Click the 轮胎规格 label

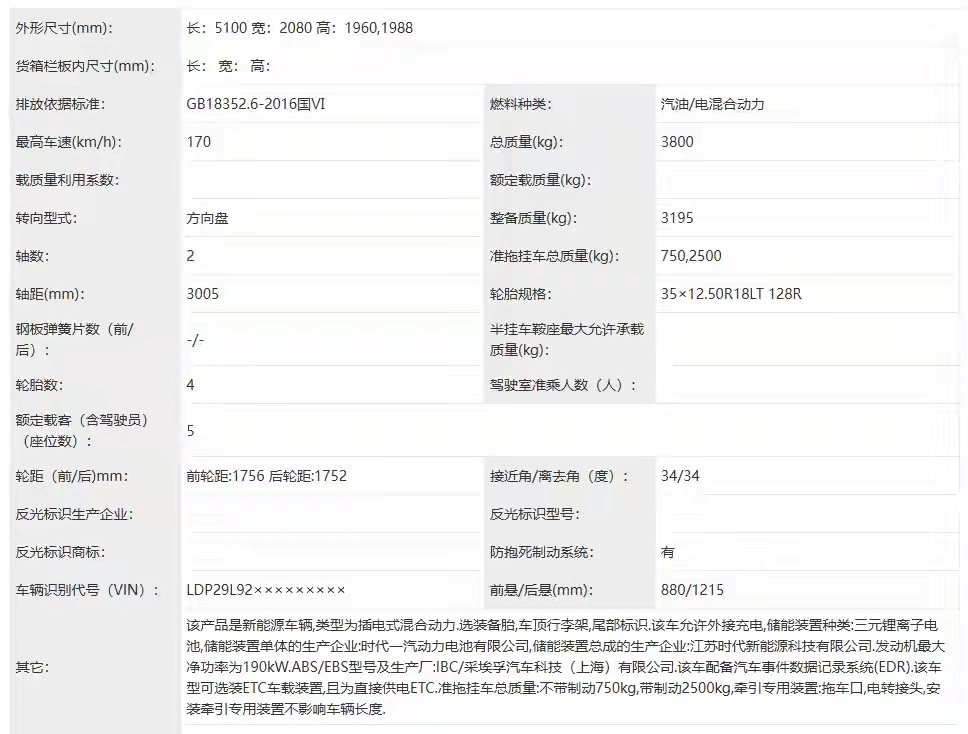pyautogui.click(x=520, y=294)
